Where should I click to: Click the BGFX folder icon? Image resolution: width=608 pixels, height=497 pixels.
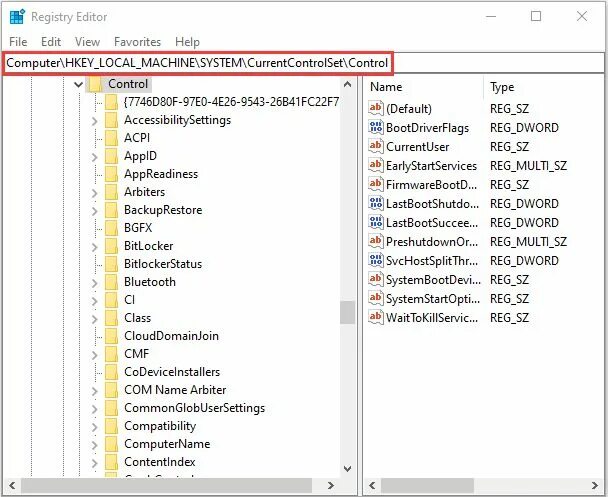(x=111, y=228)
